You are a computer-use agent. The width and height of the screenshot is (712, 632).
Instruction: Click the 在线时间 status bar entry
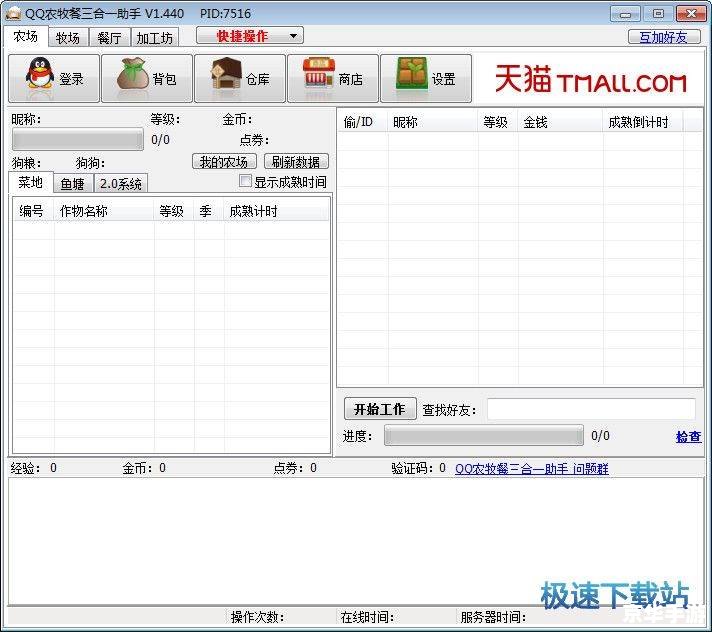367,617
